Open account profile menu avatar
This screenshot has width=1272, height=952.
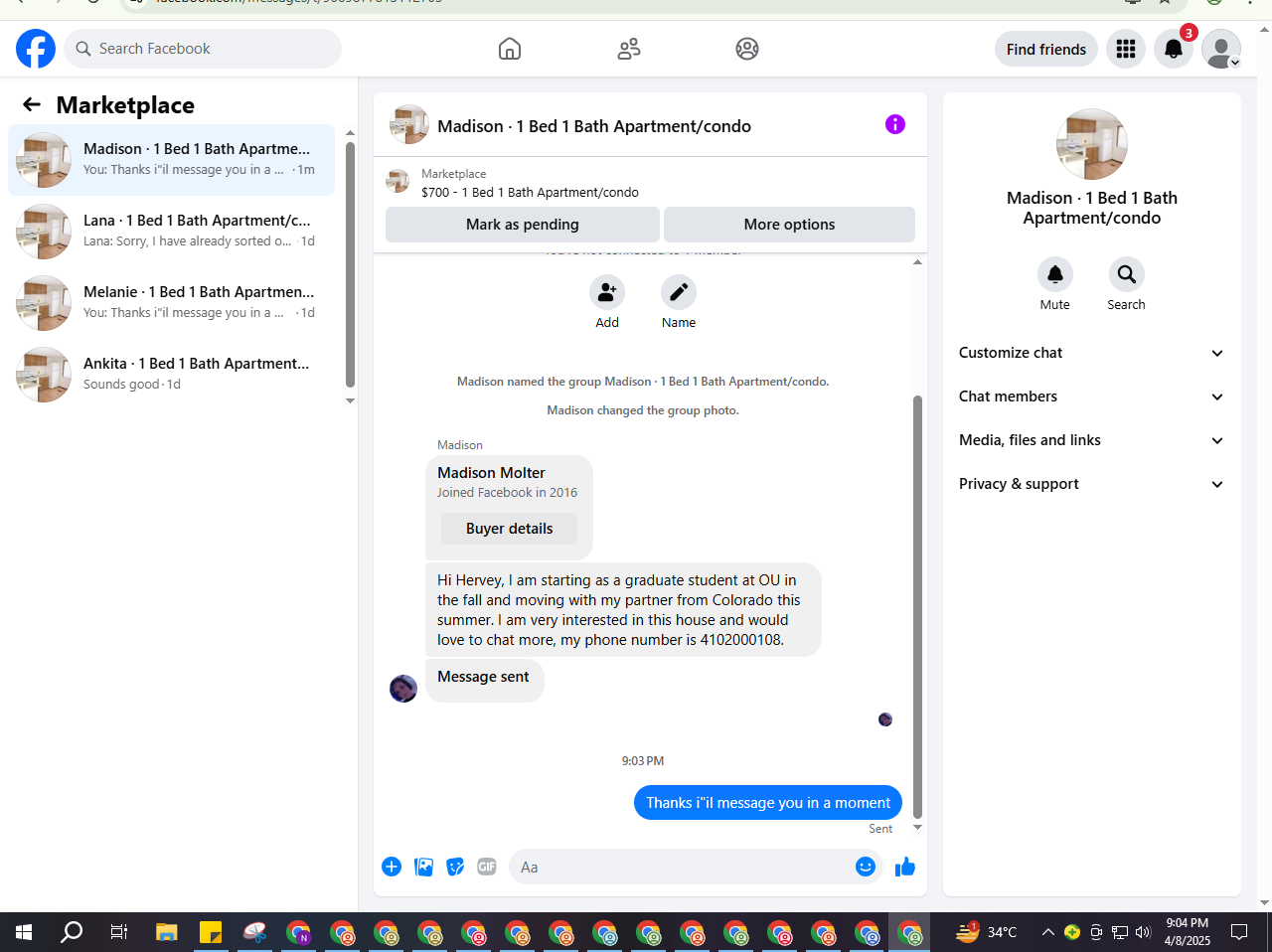click(1221, 49)
